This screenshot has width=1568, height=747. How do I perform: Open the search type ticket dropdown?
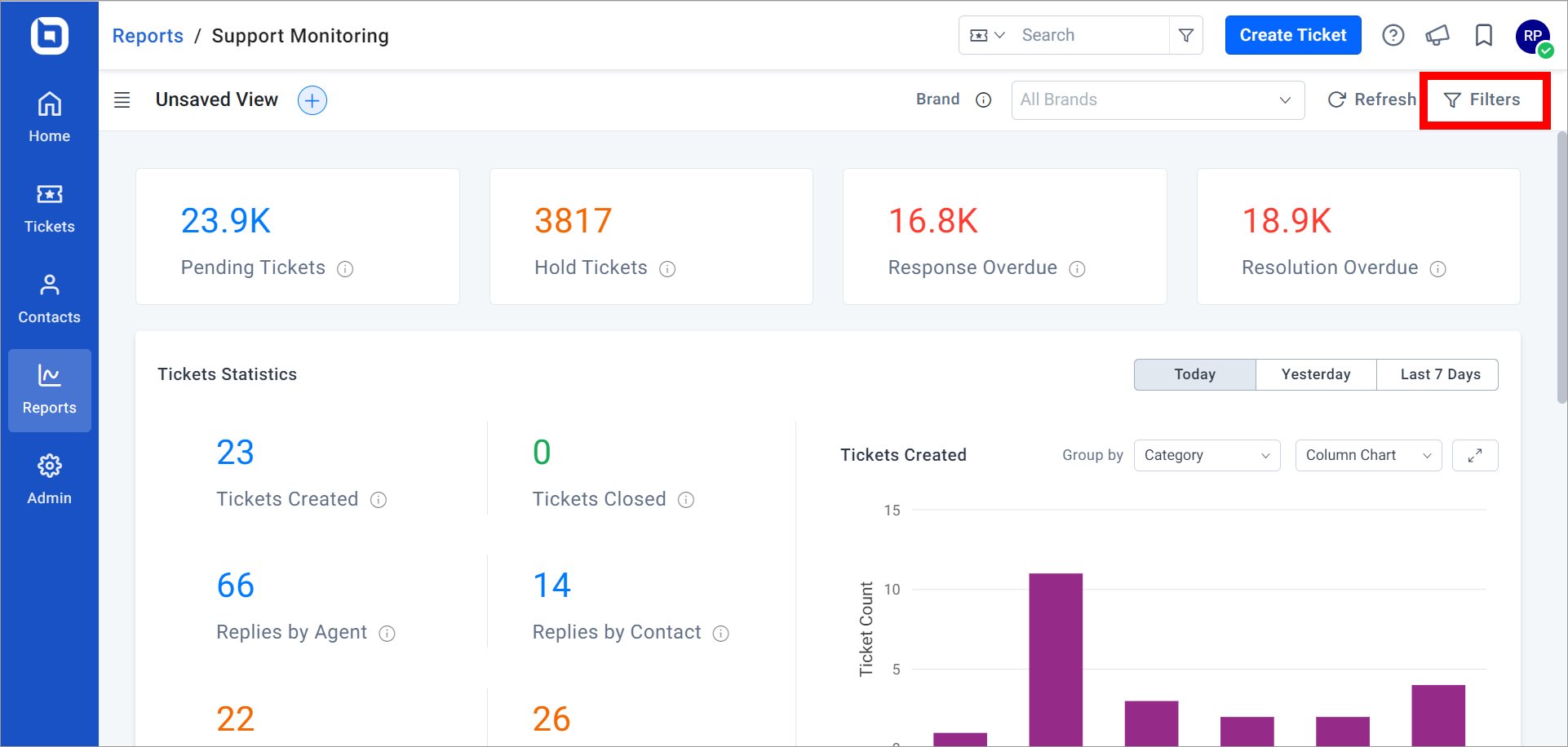click(987, 35)
